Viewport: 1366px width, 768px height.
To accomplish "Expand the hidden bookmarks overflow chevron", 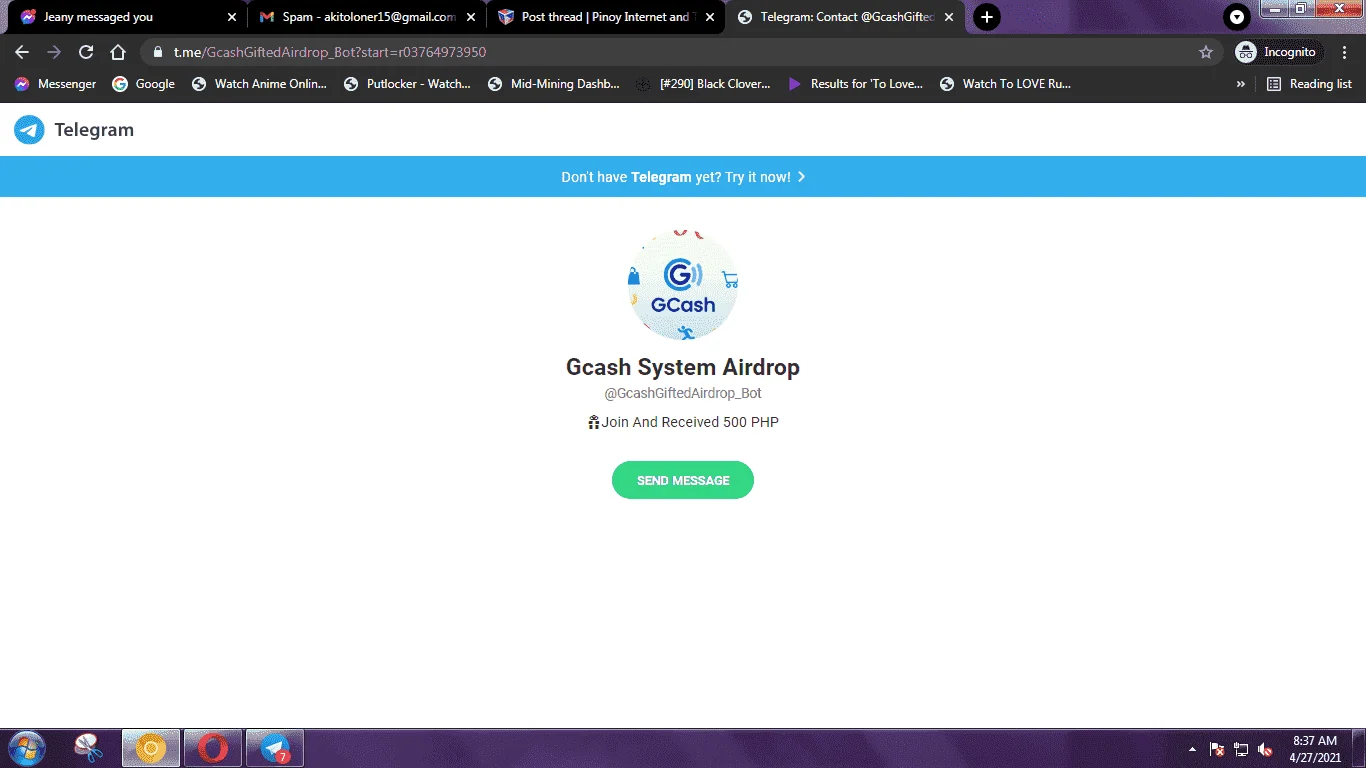I will point(1241,84).
